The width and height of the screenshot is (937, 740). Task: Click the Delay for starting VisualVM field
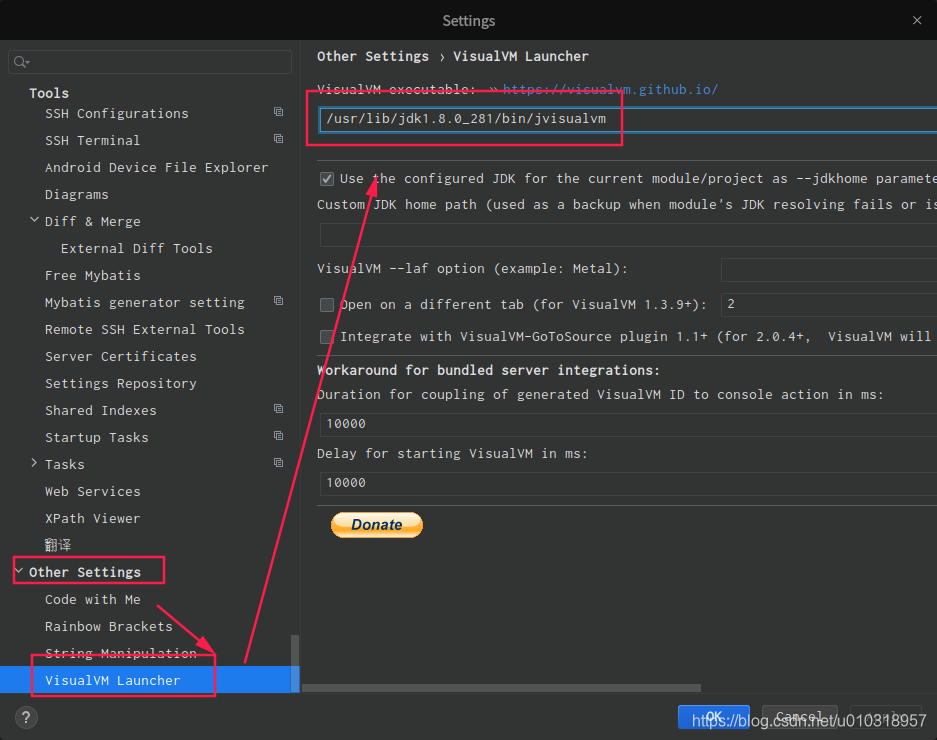click(628, 484)
